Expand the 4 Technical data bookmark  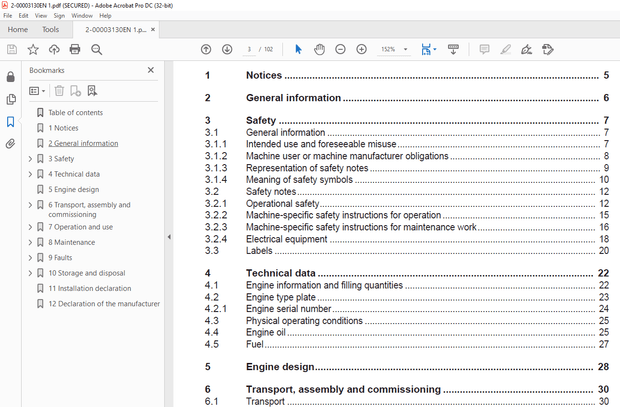coord(30,174)
